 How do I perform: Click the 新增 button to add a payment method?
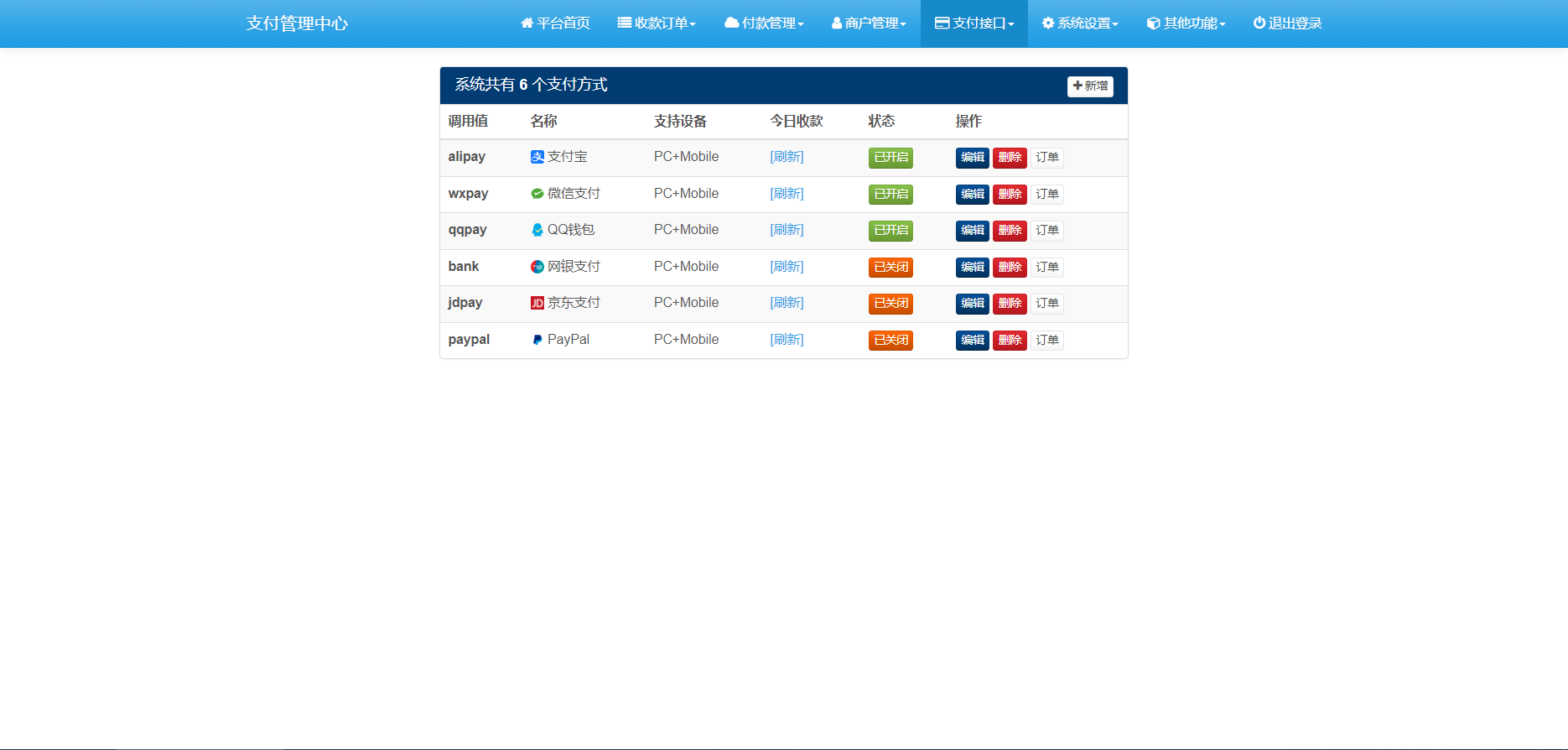pyautogui.click(x=1090, y=86)
